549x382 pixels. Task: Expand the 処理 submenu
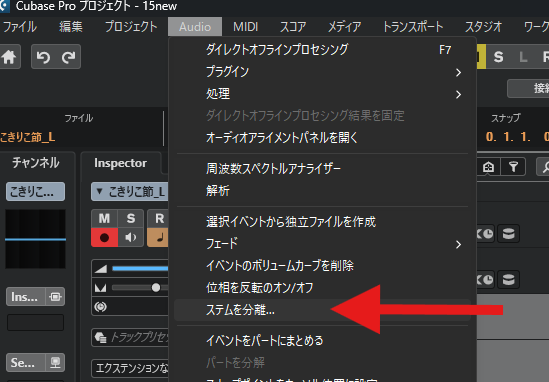click(322, 94)
